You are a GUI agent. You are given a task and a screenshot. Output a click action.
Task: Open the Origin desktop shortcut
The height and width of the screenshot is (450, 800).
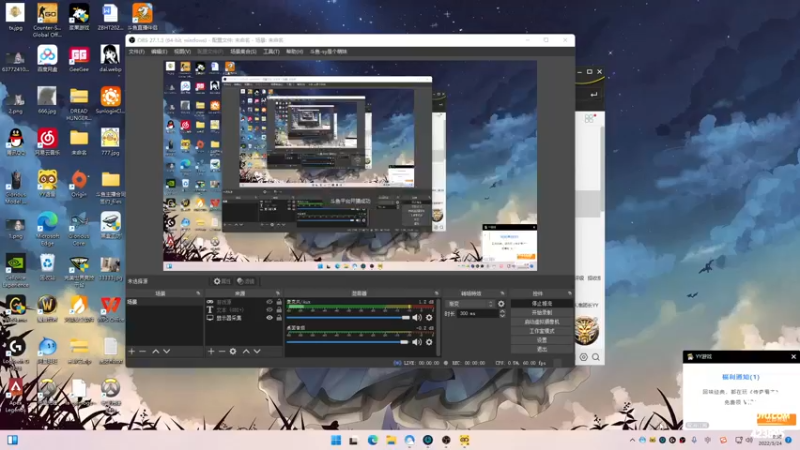point(79,184)
